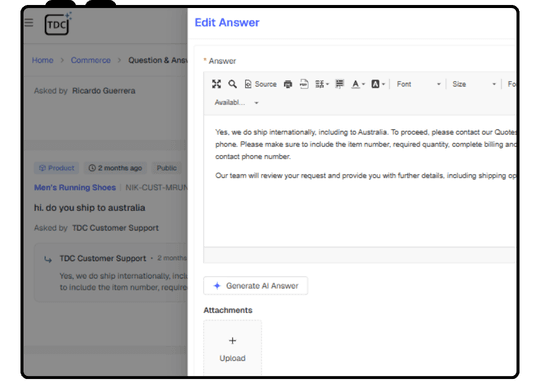Image resolution: width=540 pixels, height=384 pixels.
Task: Click the 'Our team will review' paragraph
Action: 365,176
